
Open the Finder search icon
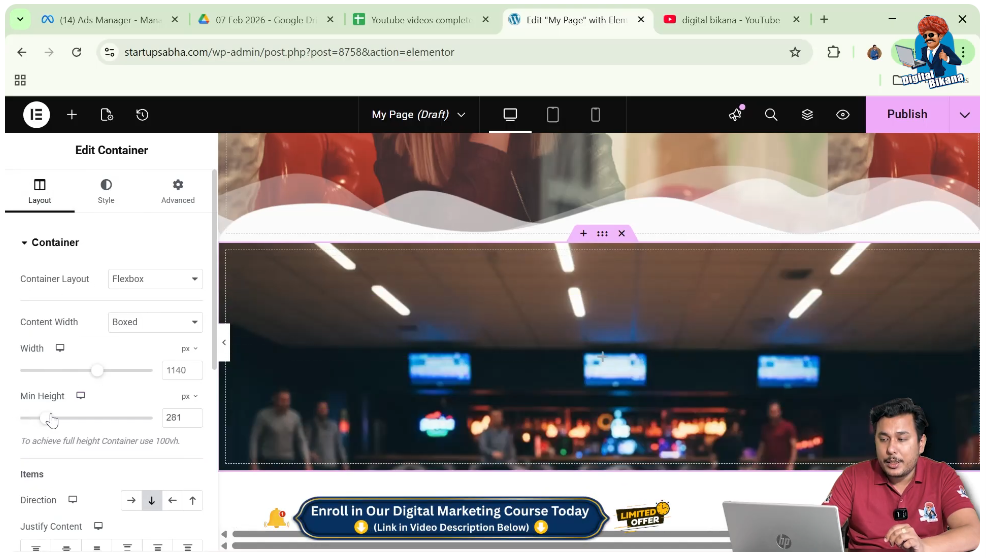tap(771, 115)
